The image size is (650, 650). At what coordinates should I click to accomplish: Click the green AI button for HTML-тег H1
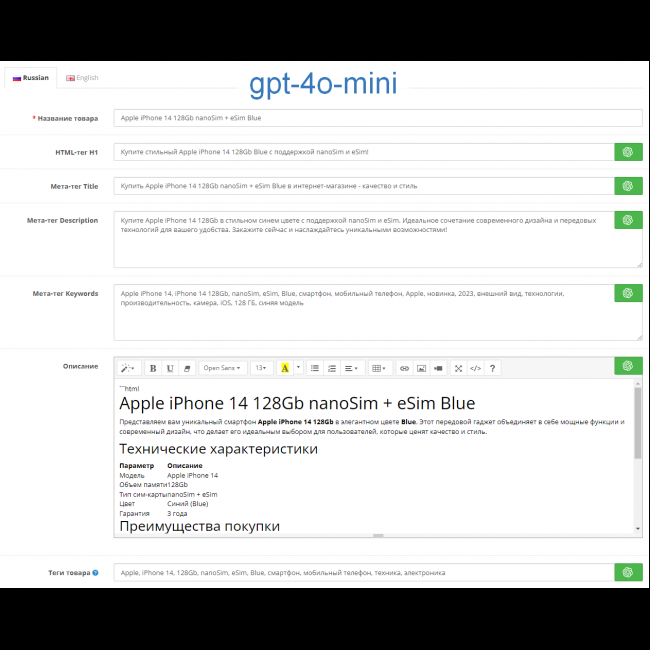pyautogui.click(x=628, y=152)
